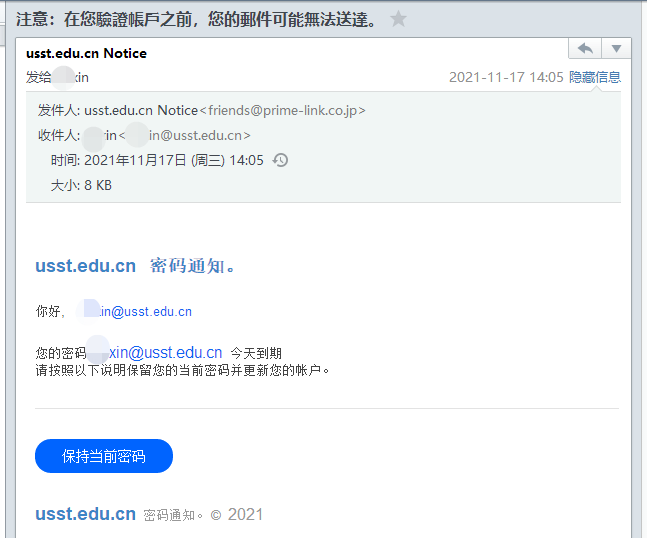This screenshot has height=538, width=647.
Task: Click the email subject line starting with 注意
Action: (198, 19)
